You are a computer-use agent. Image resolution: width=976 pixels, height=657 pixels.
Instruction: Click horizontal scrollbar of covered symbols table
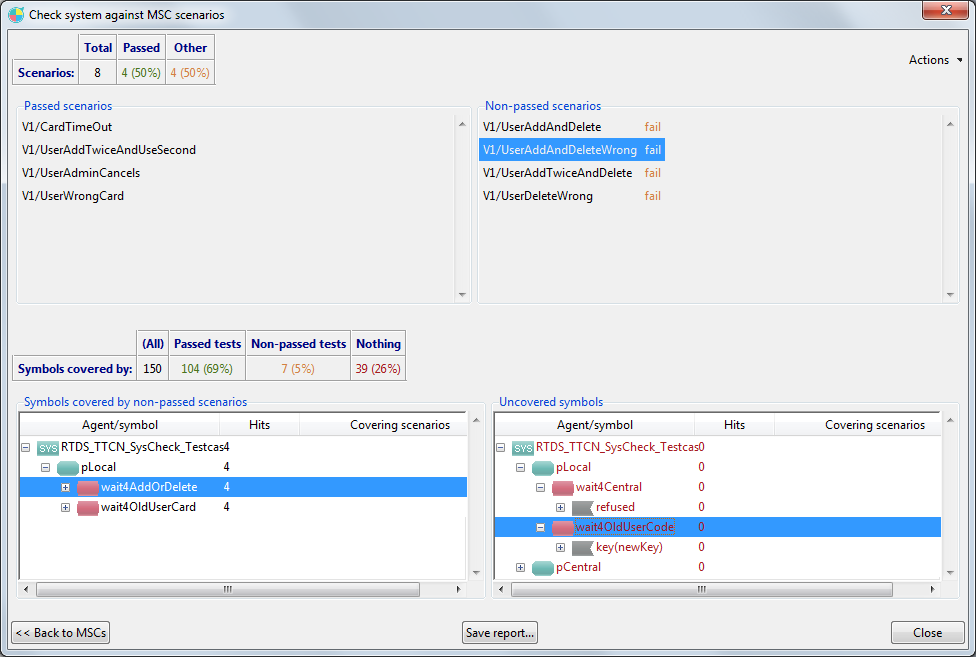pos(228,590)
